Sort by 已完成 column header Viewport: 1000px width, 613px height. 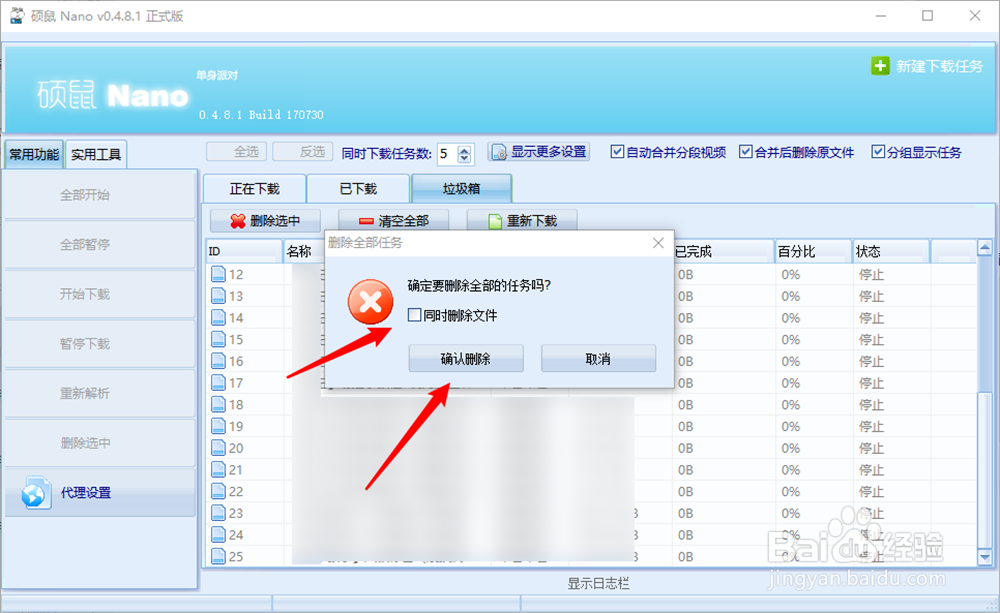724,251
